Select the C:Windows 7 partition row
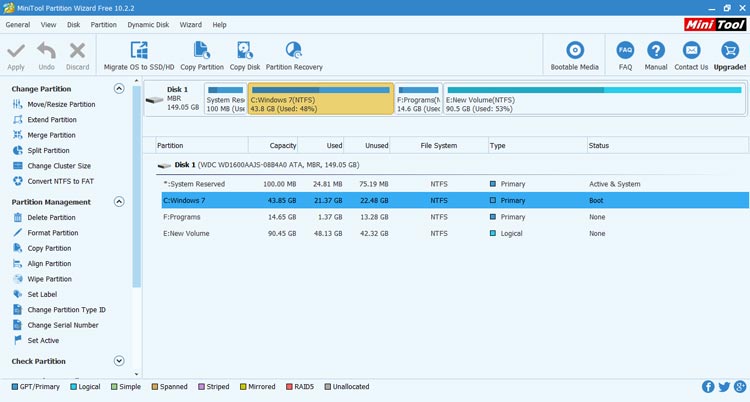750x402 pixels. point(454,201)
